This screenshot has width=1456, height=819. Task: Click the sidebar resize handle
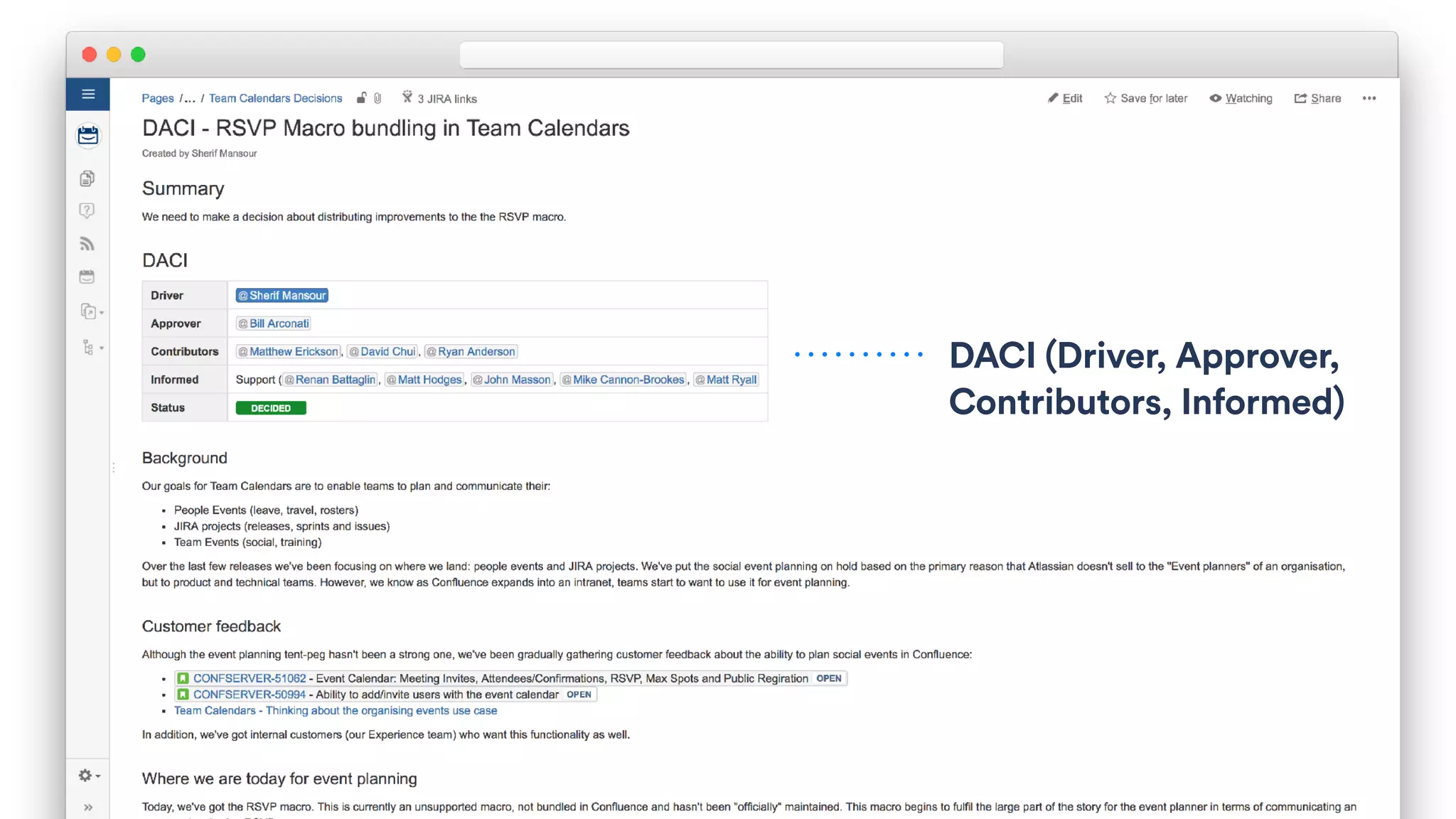(113, 468)
